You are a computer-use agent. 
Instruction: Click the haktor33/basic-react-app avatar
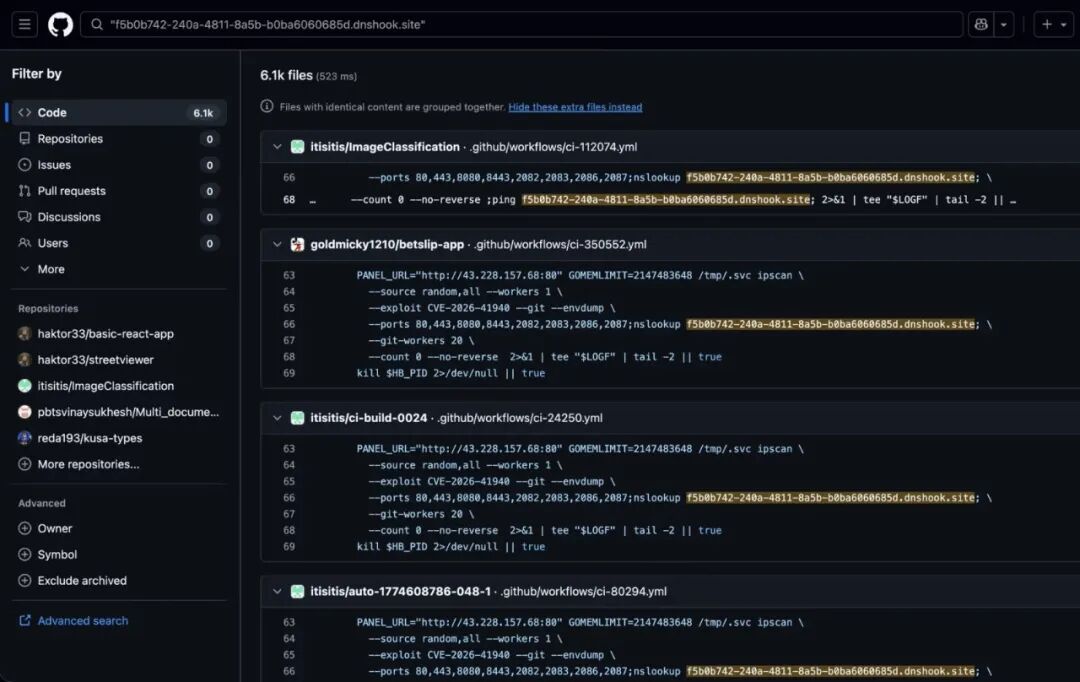tap(25, 333)
